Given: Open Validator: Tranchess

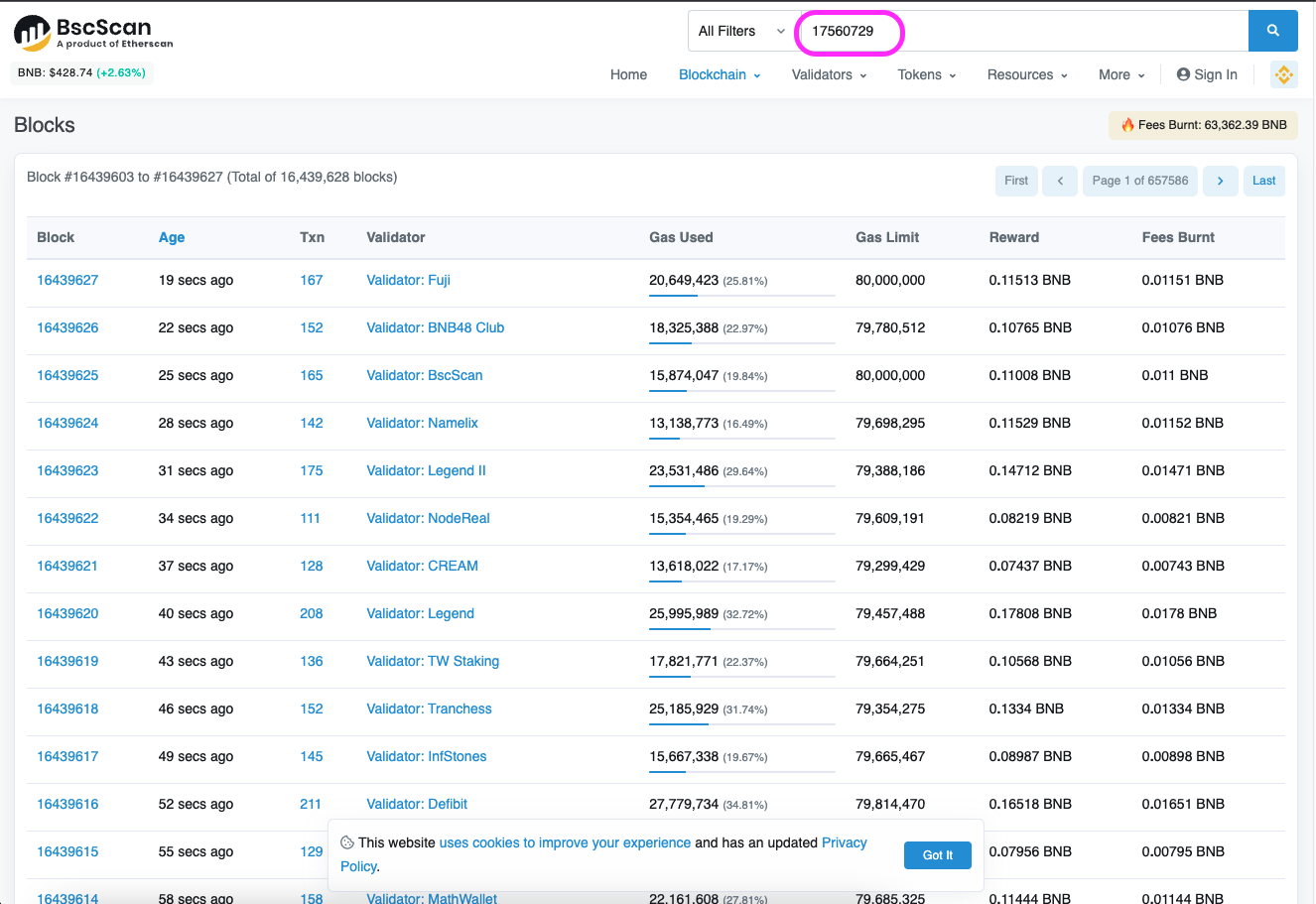Looking at the screenshot, I should (x=429, y=709).
